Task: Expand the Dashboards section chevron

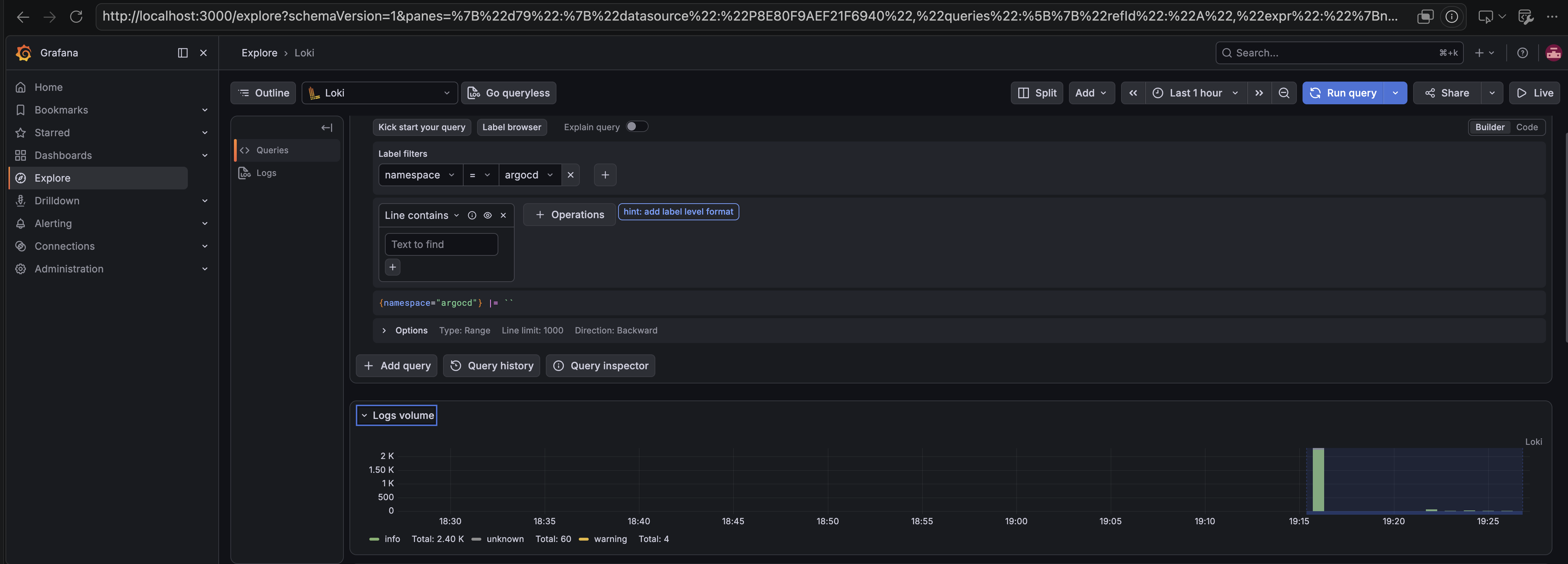Action: pos(205,155)
